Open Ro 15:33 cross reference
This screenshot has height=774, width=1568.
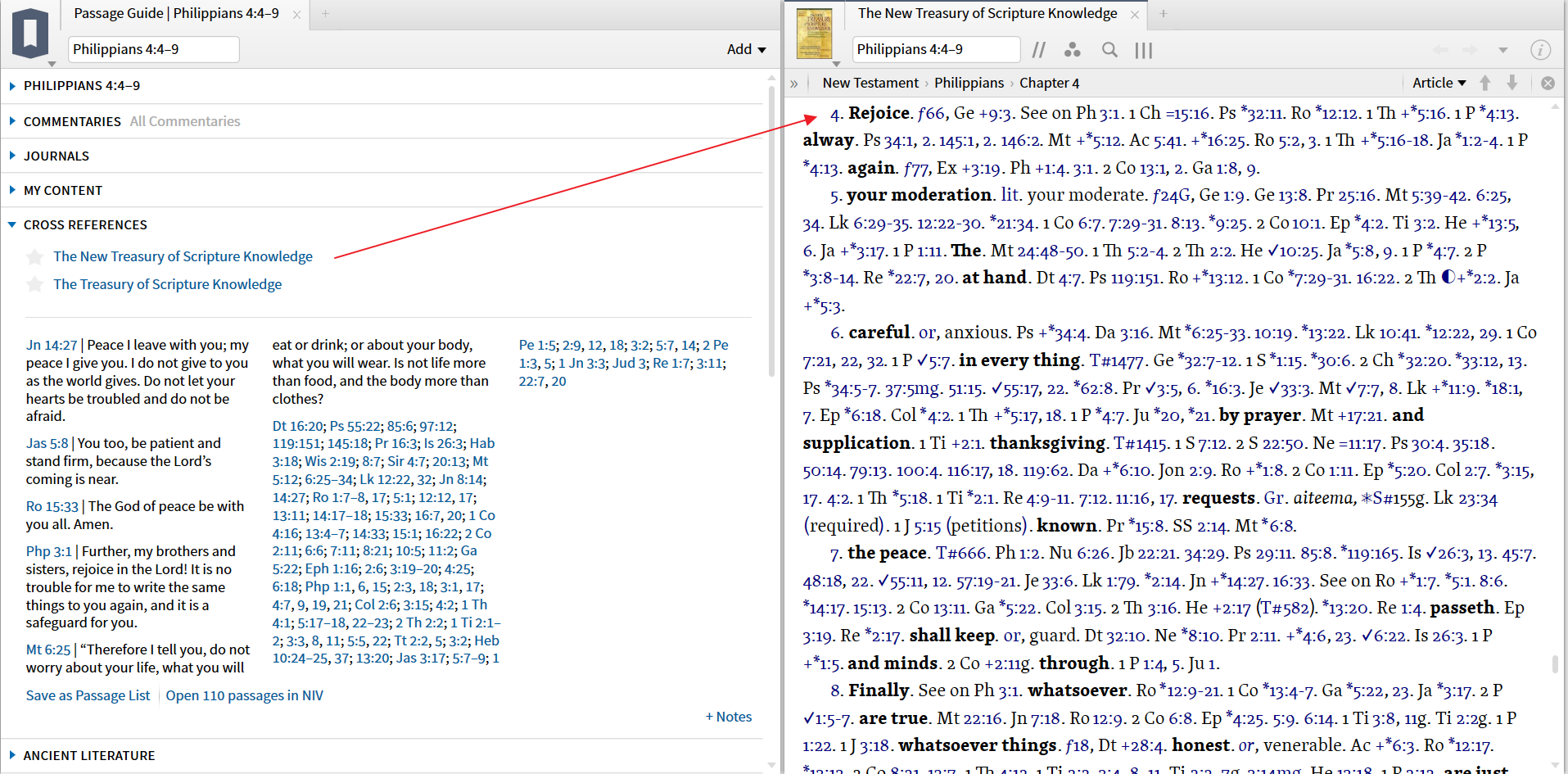(52, 506)
